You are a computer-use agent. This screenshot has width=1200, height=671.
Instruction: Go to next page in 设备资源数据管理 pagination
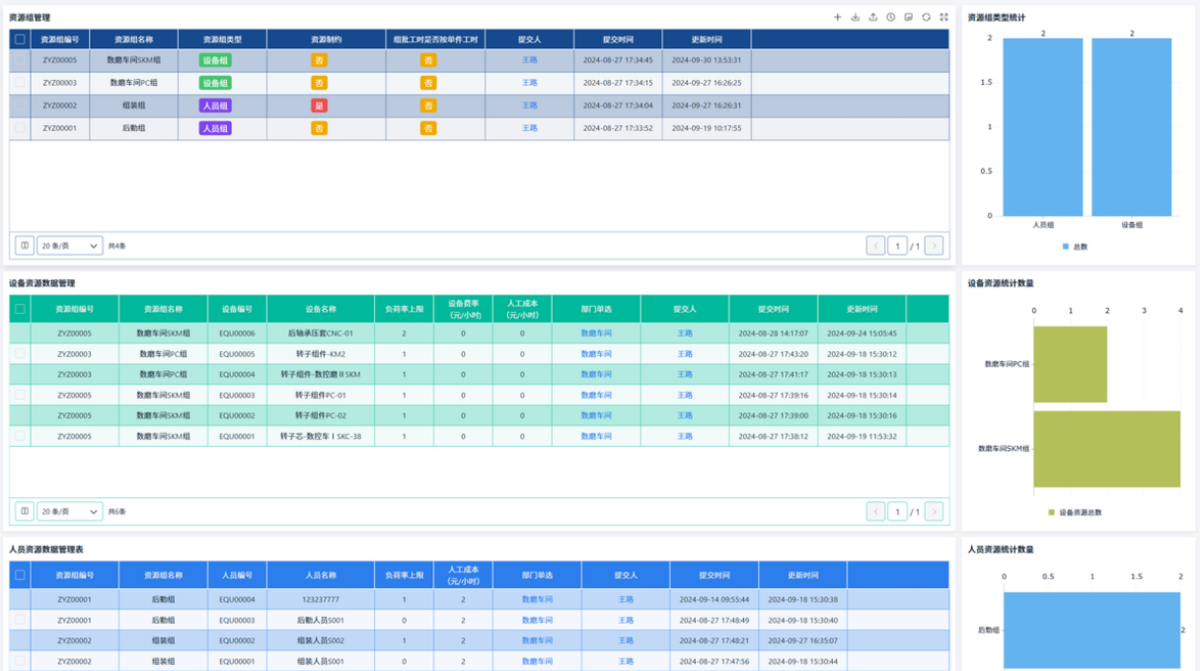point(934,511)
